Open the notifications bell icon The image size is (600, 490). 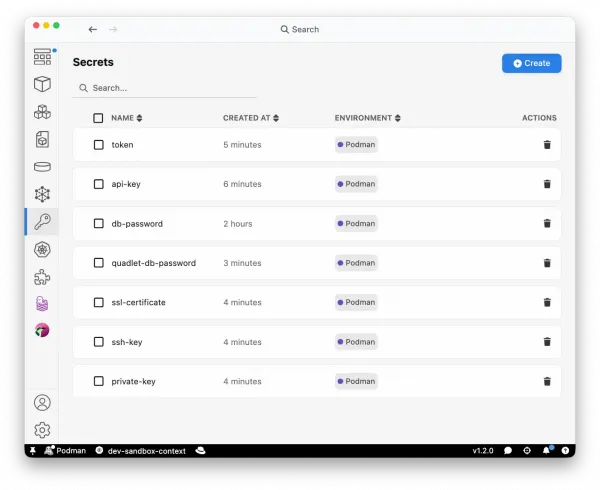(546, 450)
